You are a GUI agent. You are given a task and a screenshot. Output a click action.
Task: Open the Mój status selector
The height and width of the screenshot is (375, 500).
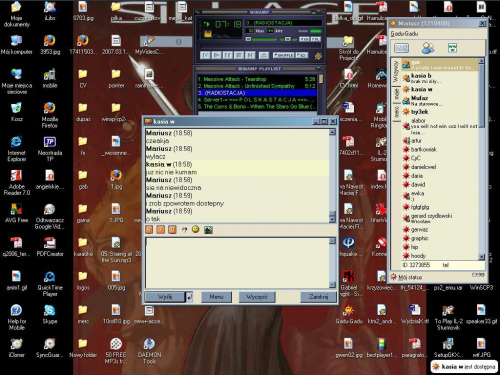click(x=407, y=277)
